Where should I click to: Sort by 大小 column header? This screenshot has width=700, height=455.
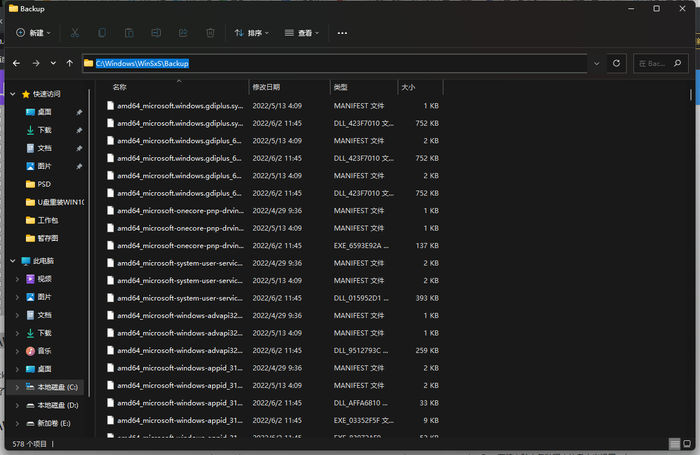[408, 87]
